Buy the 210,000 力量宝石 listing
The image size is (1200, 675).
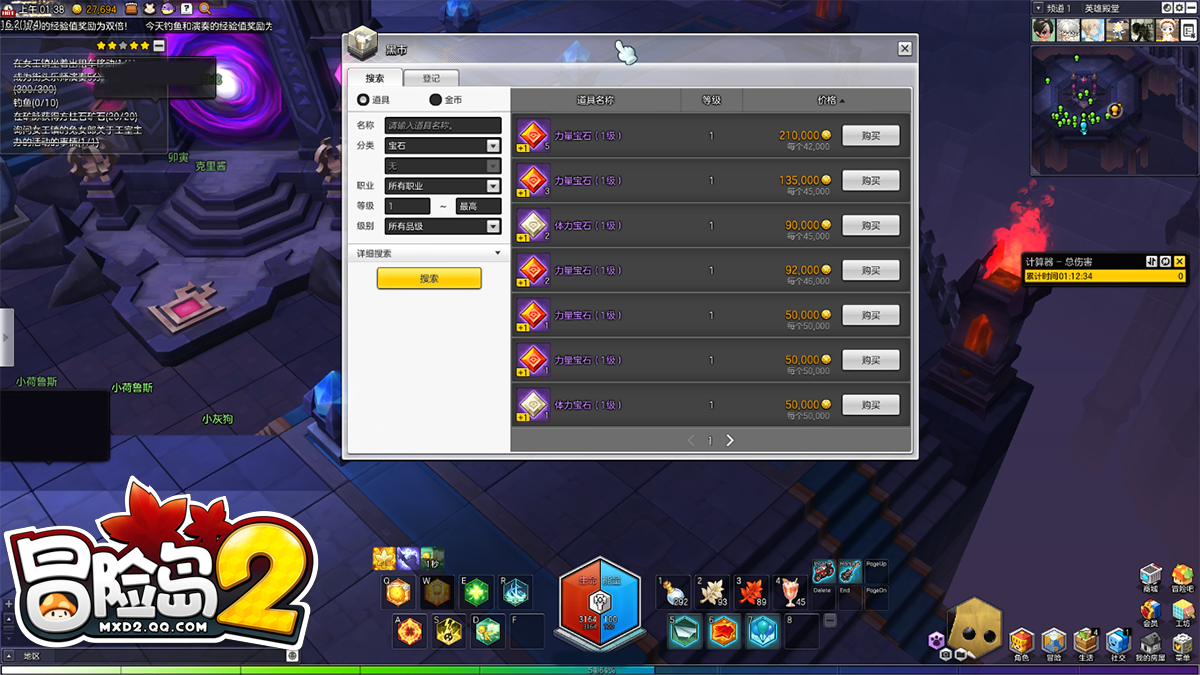[871, 136]
